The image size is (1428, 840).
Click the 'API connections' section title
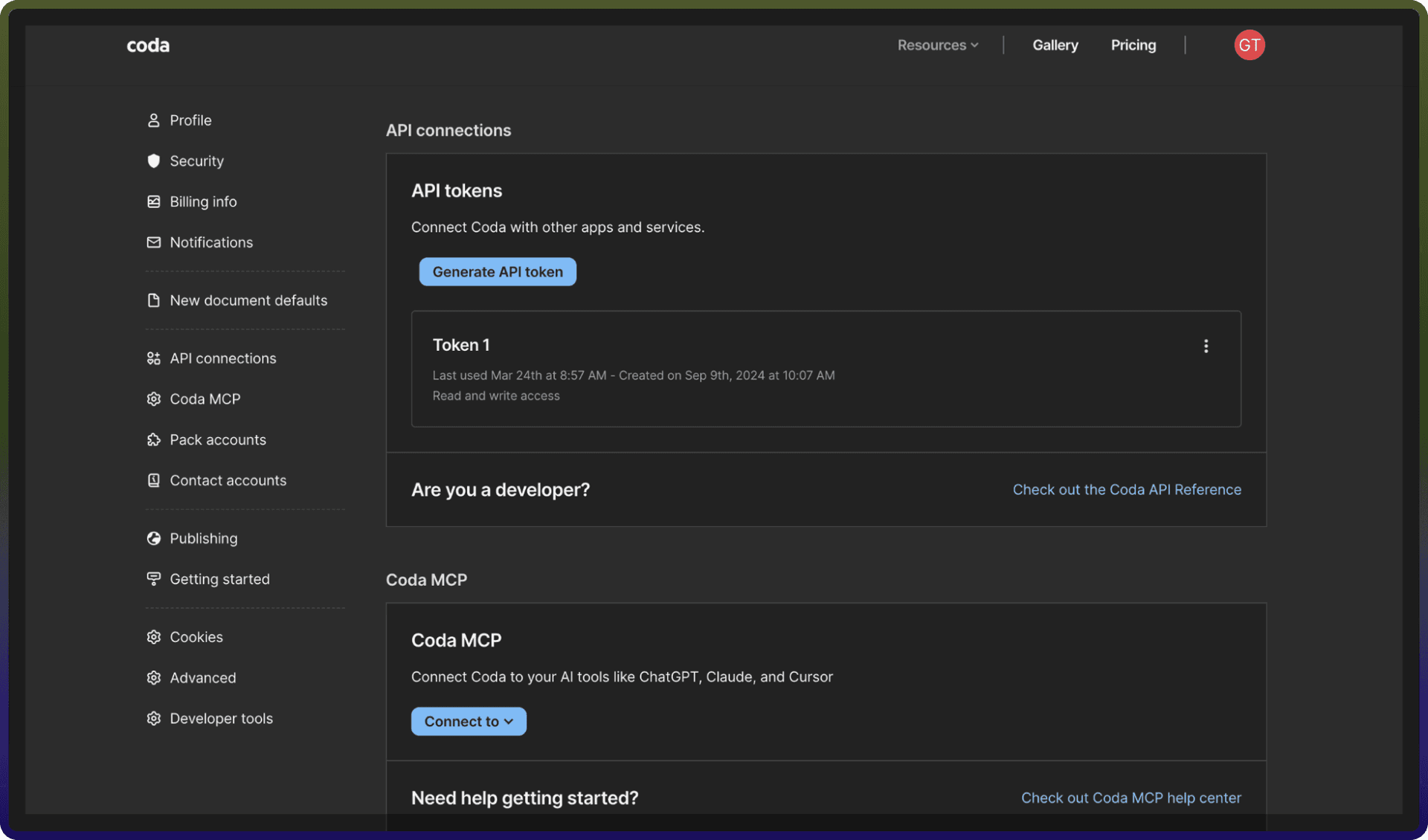click(448, 130)
